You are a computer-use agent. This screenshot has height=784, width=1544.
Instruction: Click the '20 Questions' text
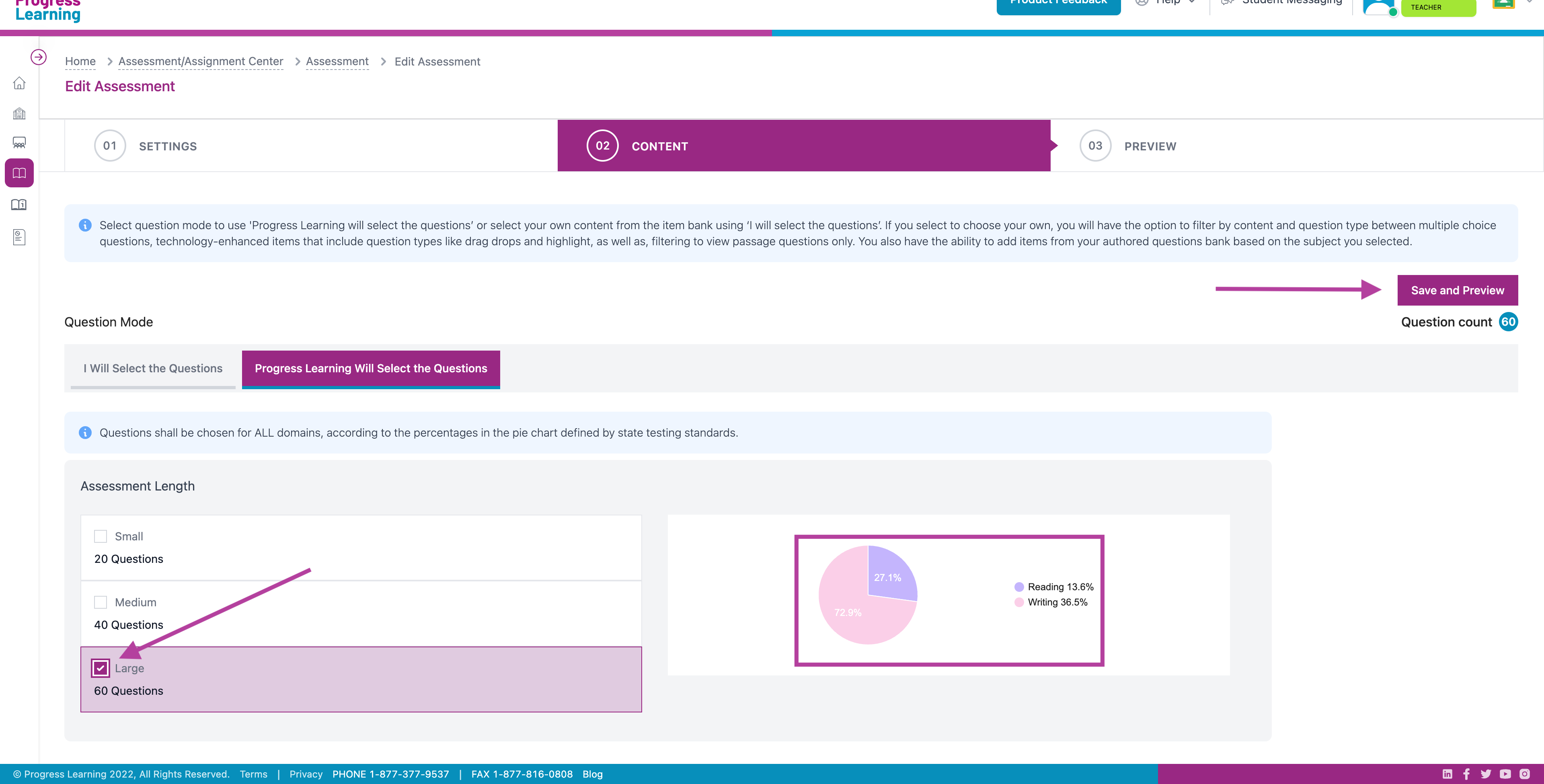coord(129,559)
